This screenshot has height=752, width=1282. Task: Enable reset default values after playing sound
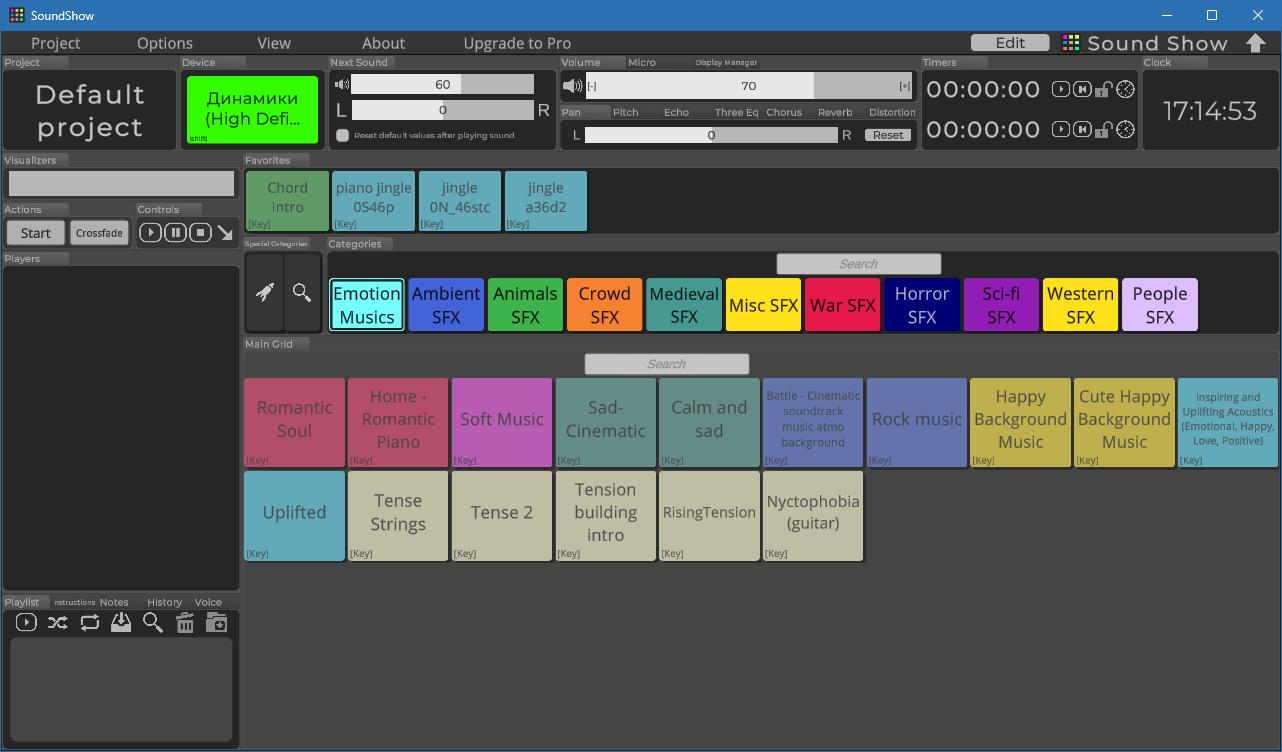pos(343,135)
